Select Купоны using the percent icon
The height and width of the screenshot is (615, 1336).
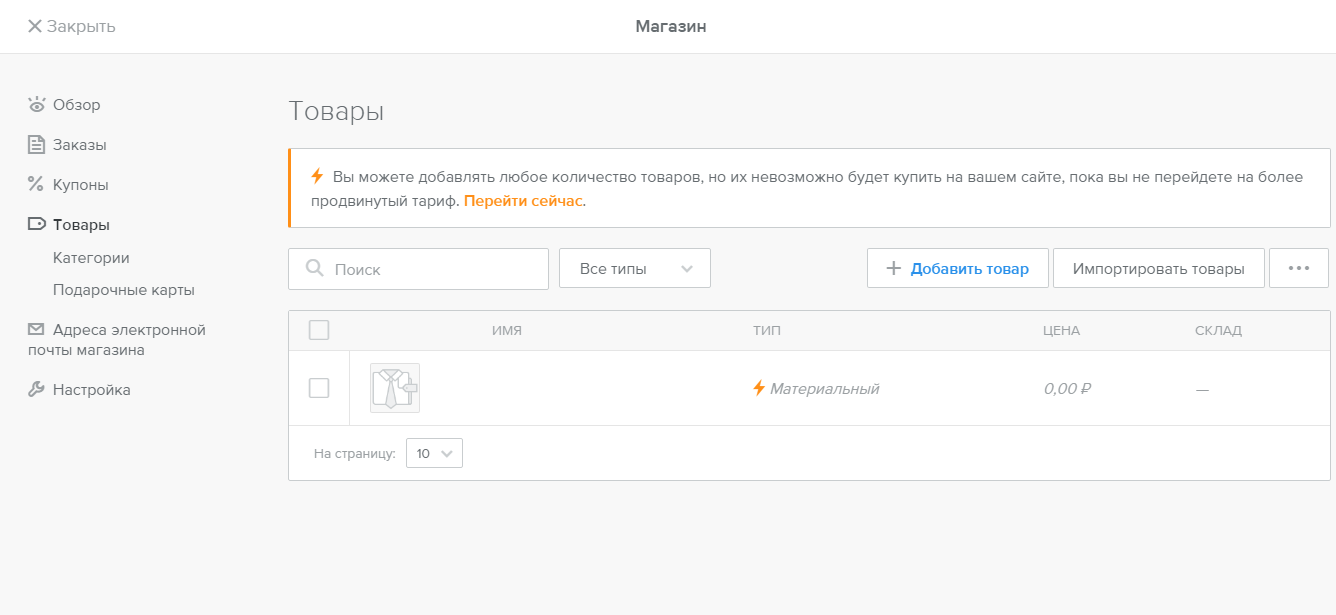pos(34,184)
